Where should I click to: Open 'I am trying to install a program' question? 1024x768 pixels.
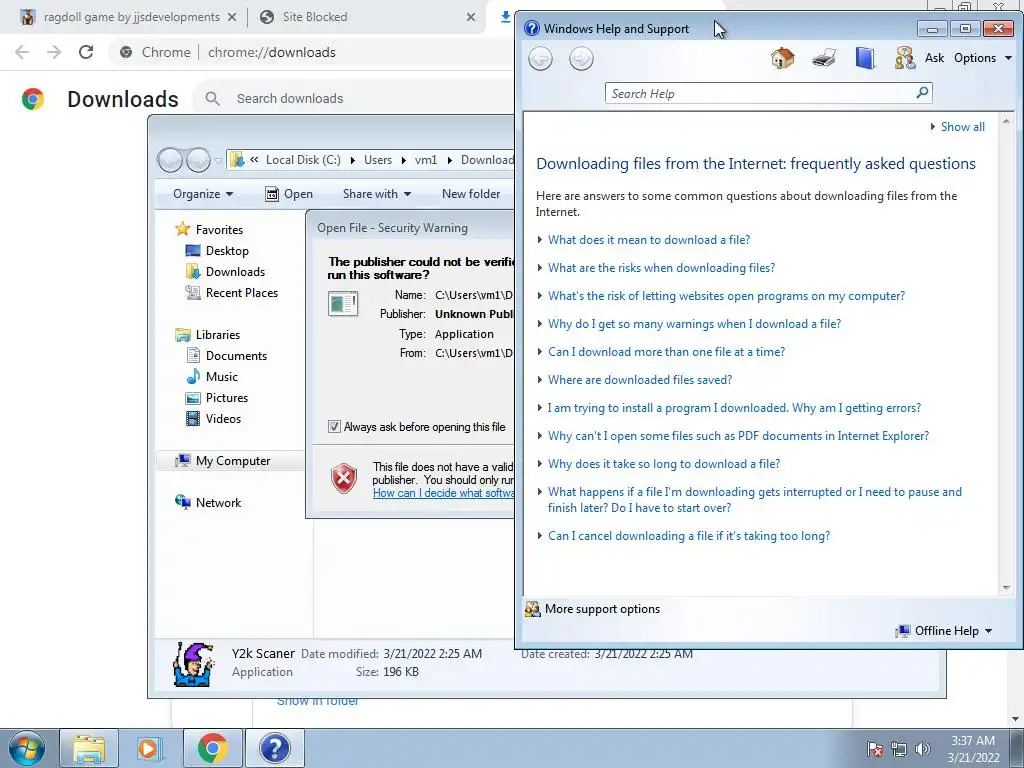pyautogui.click(x=734, y=408)
